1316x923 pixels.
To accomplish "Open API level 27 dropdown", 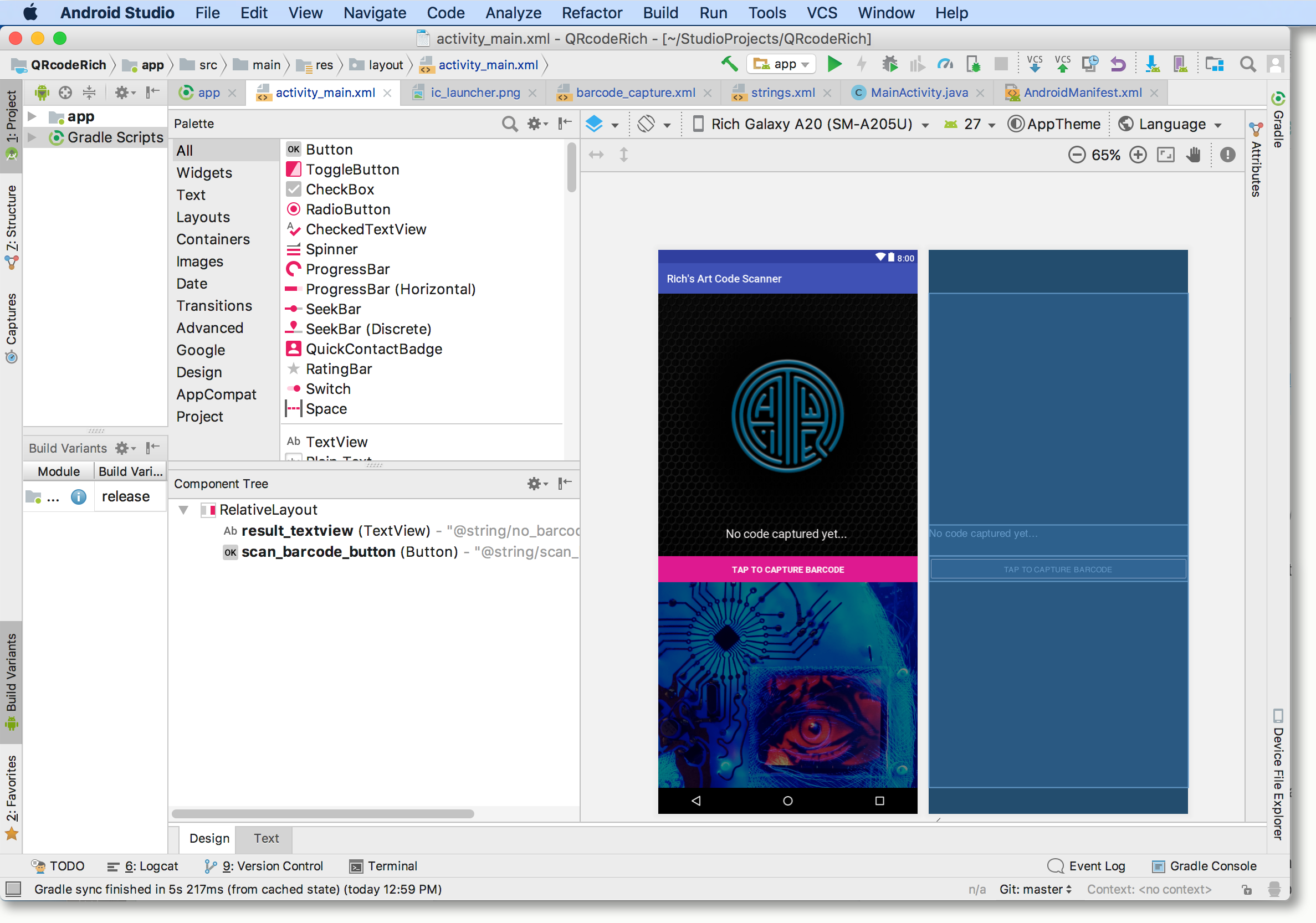I will click(x=970, y=124).
